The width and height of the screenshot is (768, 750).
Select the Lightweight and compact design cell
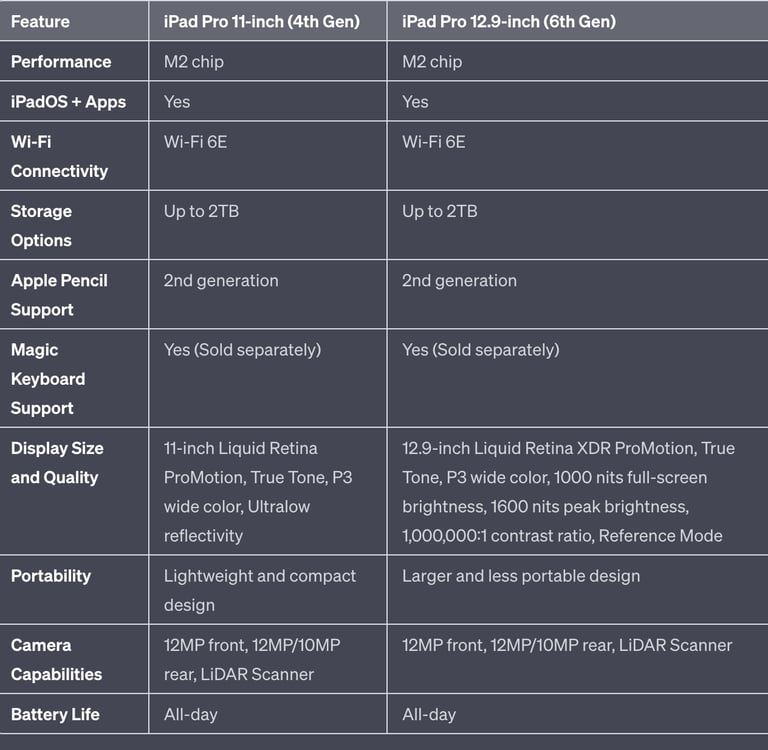click(259, 590)
